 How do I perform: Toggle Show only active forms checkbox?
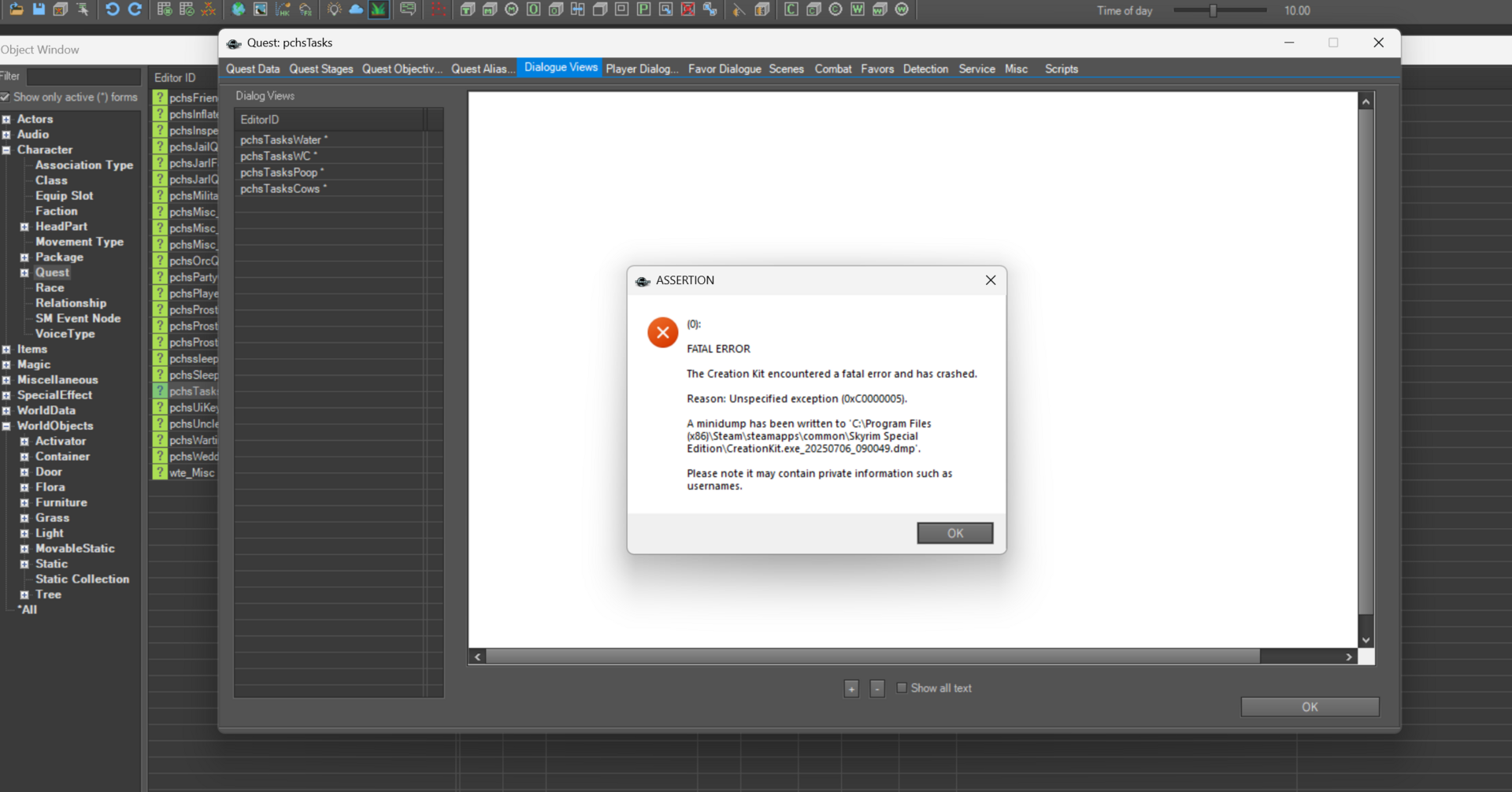click(6, 97)
